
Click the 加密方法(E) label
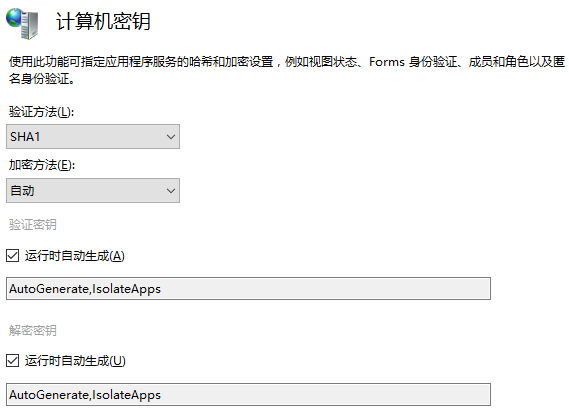pyautogui.click(x=42, y=165)
